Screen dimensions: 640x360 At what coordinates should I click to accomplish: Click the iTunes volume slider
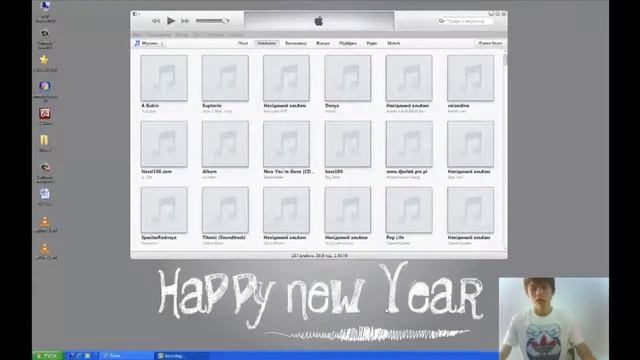point(212,20)
